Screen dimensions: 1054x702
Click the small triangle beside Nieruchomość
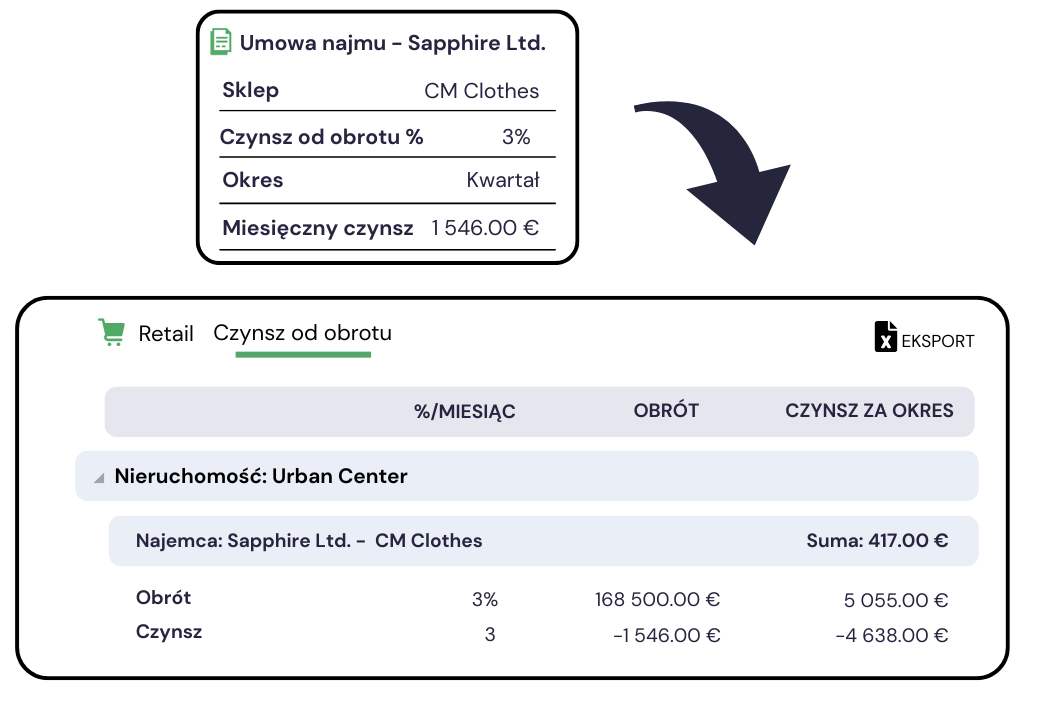point(99,478)
